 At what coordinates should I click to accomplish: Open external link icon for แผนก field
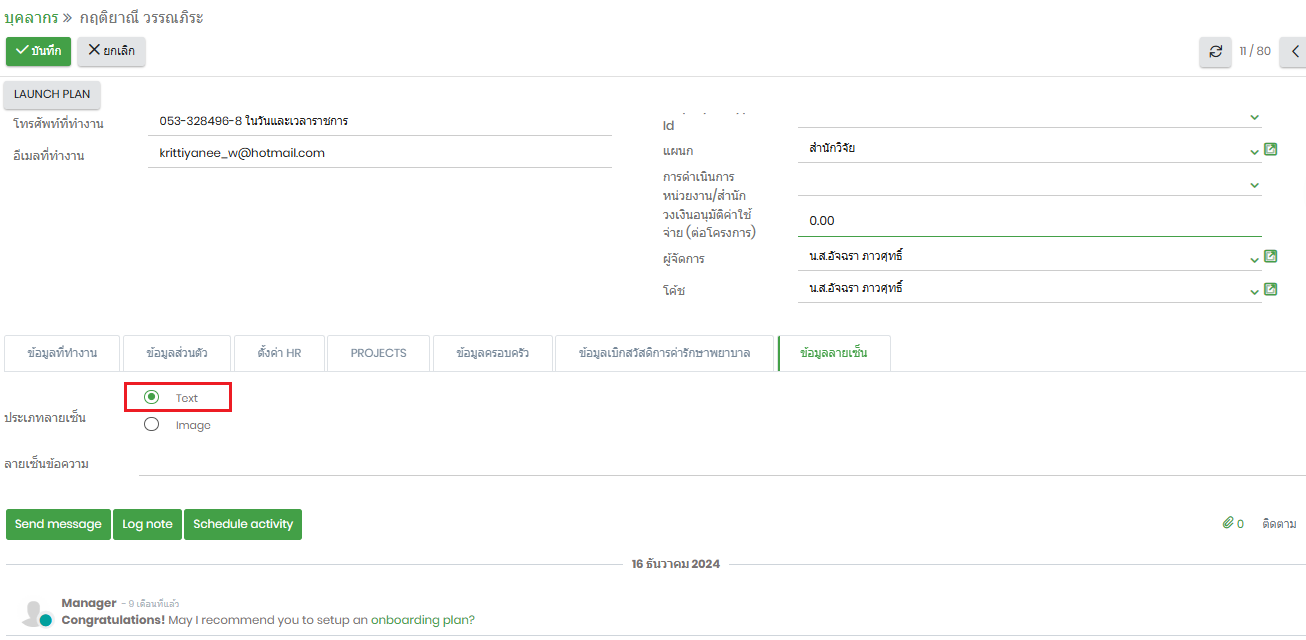pos(1271,149)
